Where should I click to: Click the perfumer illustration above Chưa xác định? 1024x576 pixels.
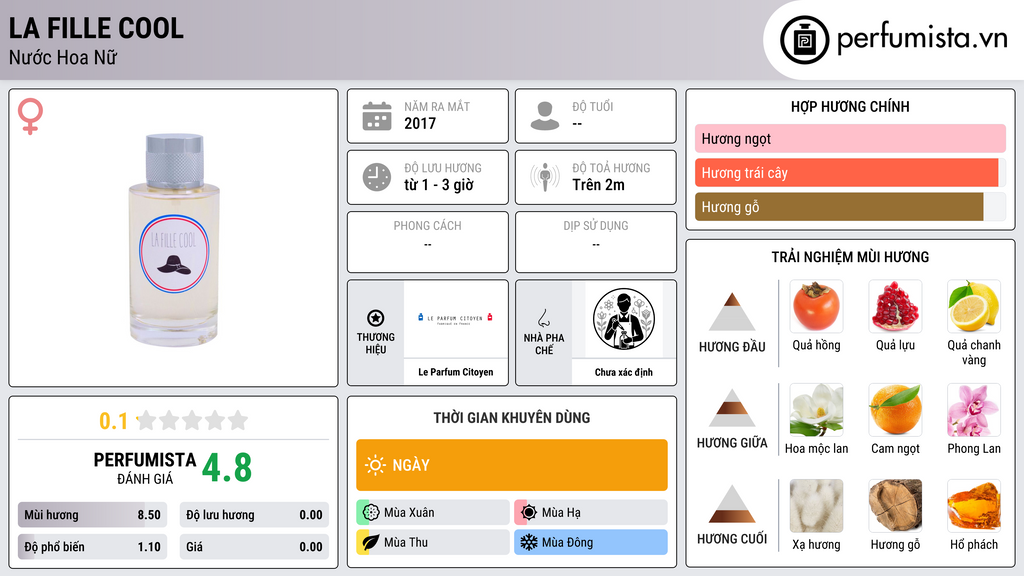[x=624, y=319]
